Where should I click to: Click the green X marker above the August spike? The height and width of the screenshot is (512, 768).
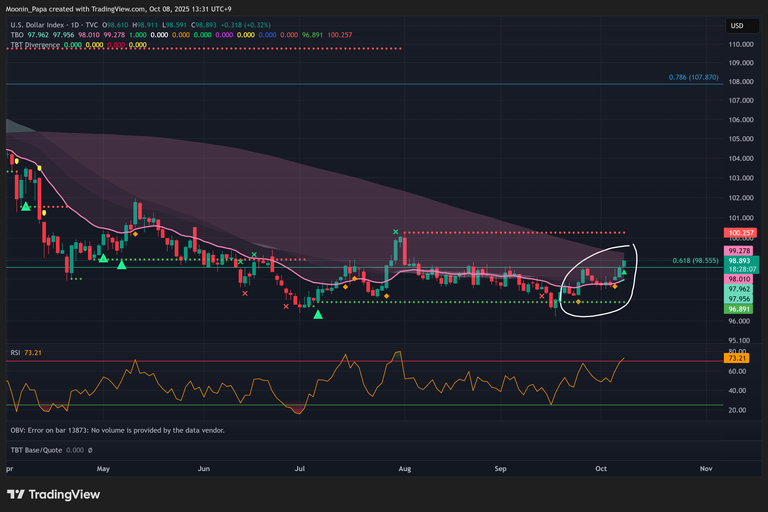396,232
